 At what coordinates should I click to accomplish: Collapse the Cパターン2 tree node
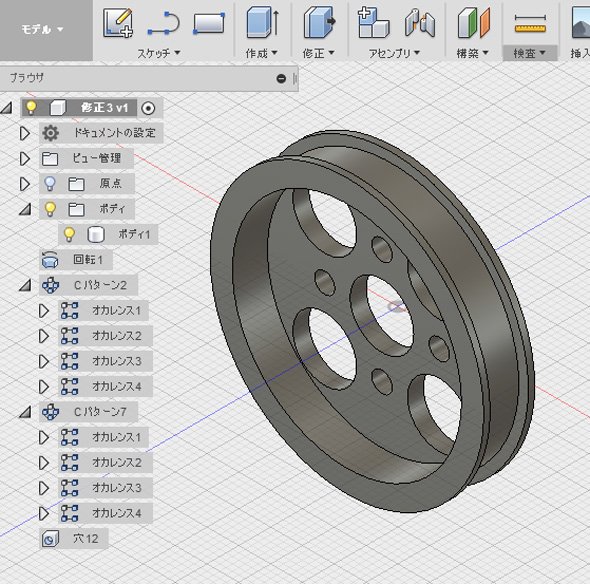[25, 285]
